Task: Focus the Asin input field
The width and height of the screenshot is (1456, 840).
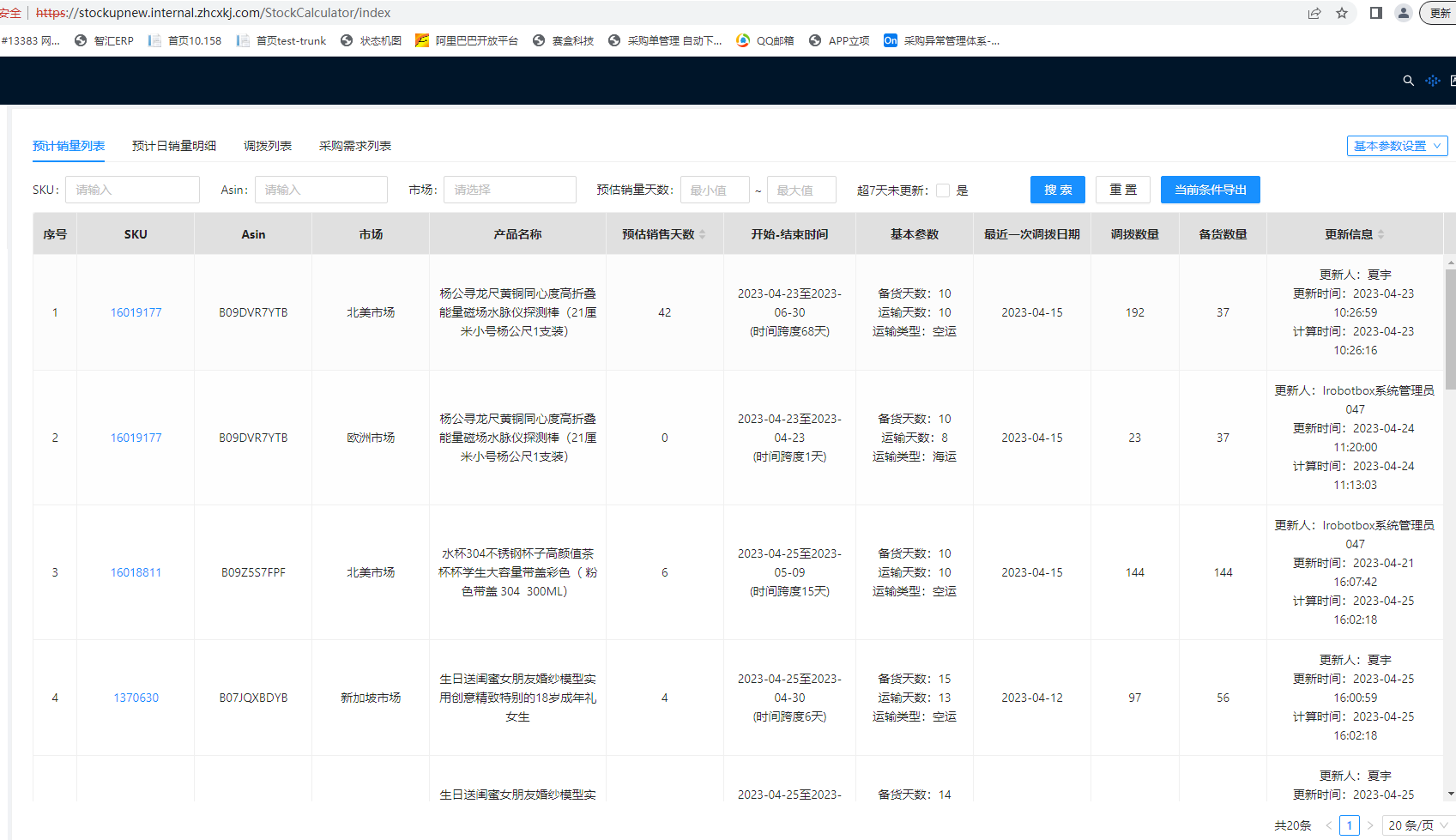Action: click(x=321, y=190)
